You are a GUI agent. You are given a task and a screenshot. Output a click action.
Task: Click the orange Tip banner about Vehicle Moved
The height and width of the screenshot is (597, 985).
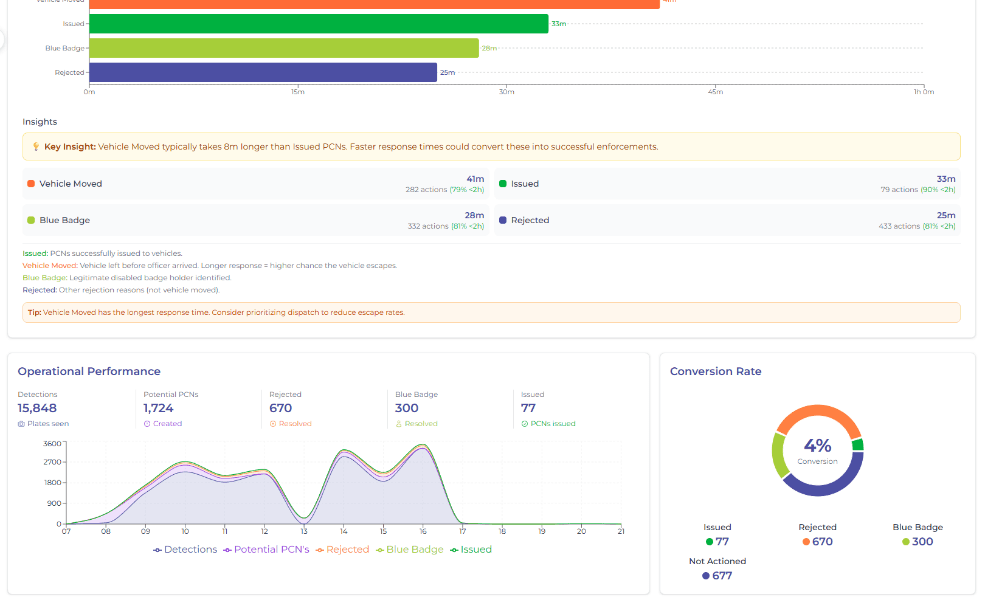pos(491,312)
